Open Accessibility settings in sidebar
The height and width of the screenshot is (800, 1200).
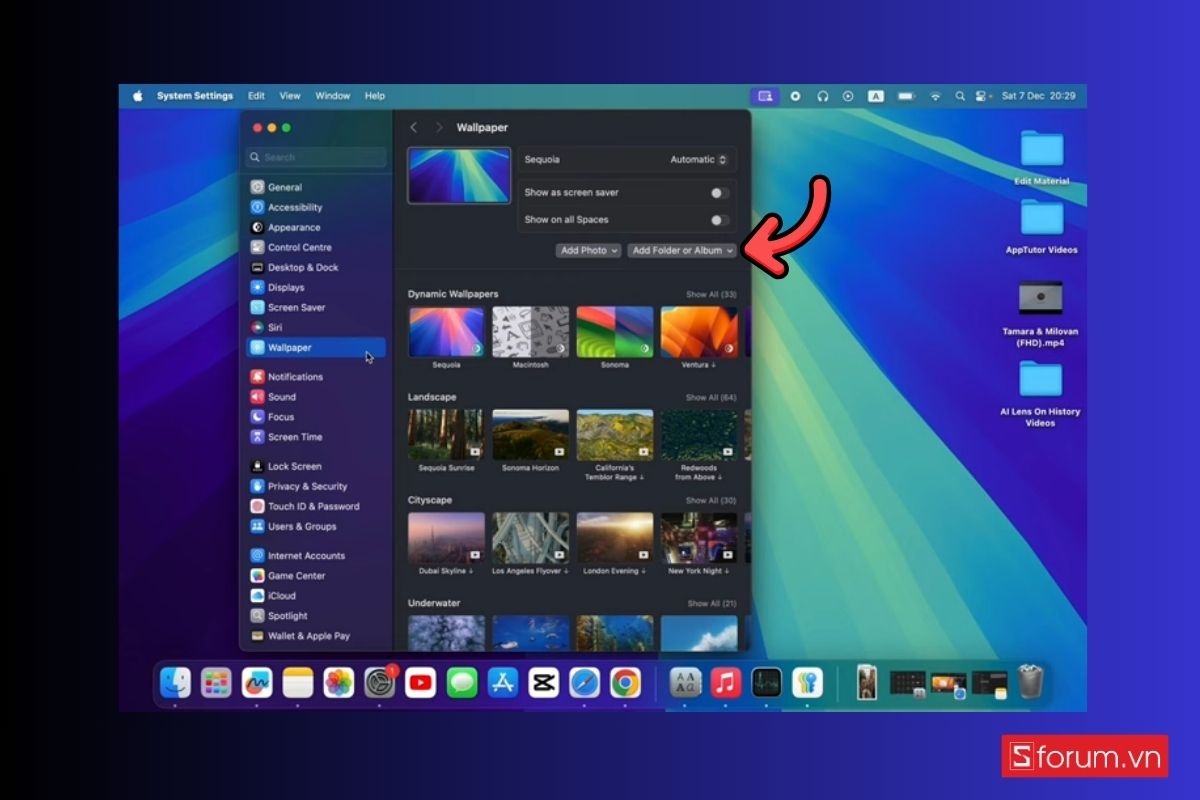[316, 207]
